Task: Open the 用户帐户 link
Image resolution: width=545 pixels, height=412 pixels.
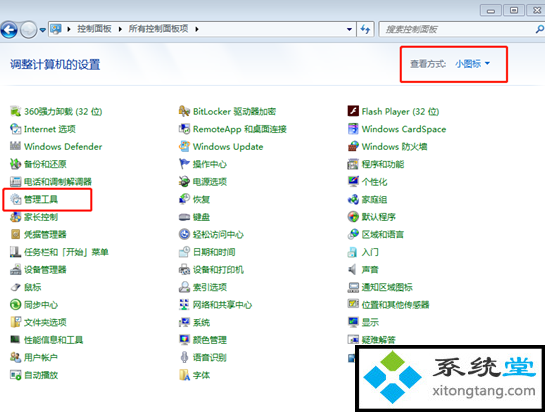Action: coord(41,357)
